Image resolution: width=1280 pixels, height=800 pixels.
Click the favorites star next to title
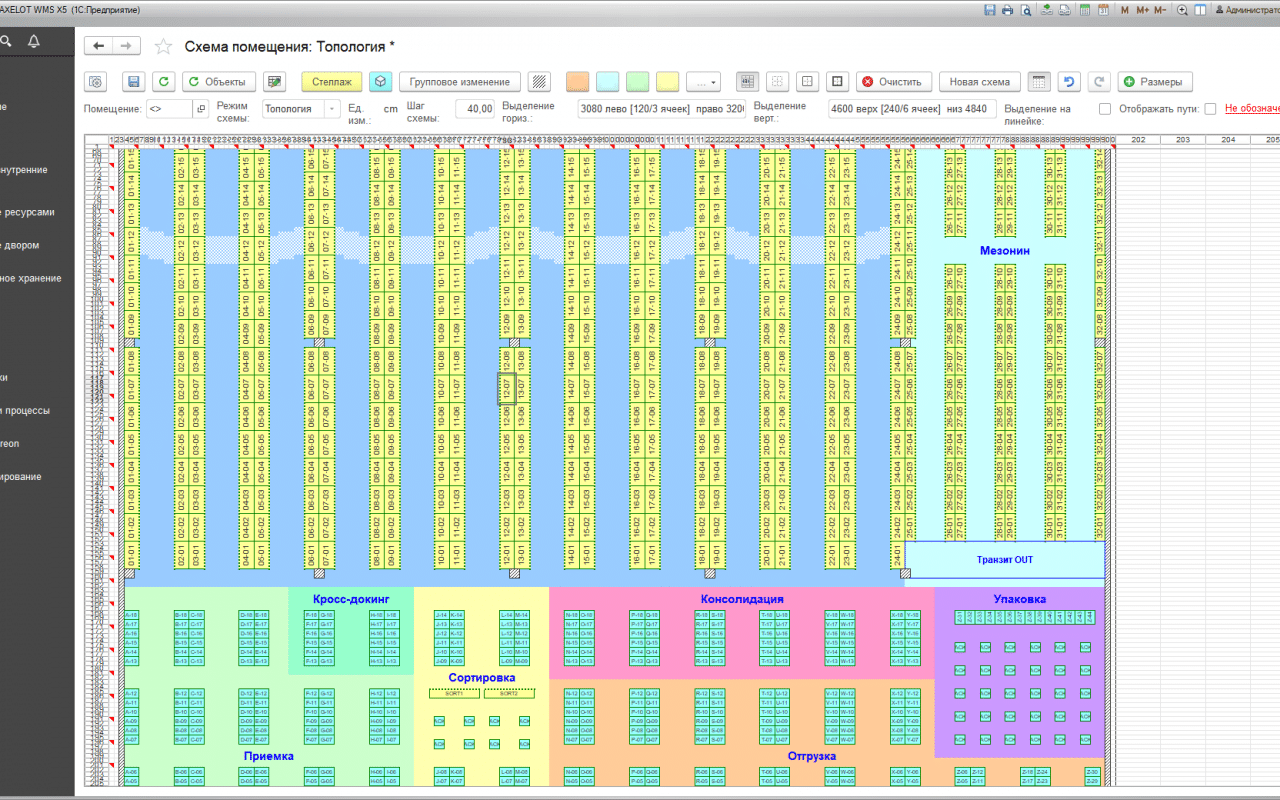pos(164,47)
